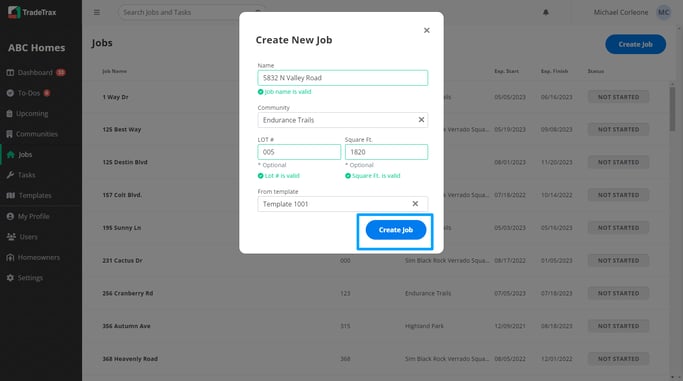The width and height of the screenshot is (683, 381).
Task: Open the notifications bell
Action: 545,12
